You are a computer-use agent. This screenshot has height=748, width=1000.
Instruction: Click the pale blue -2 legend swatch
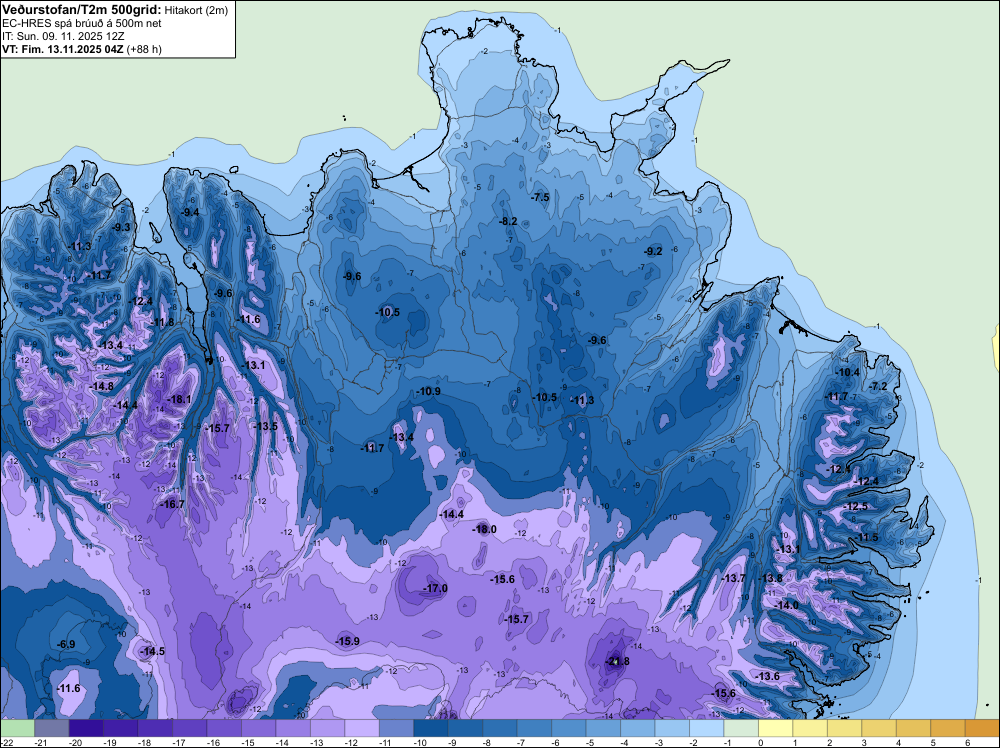pos(706,728)
